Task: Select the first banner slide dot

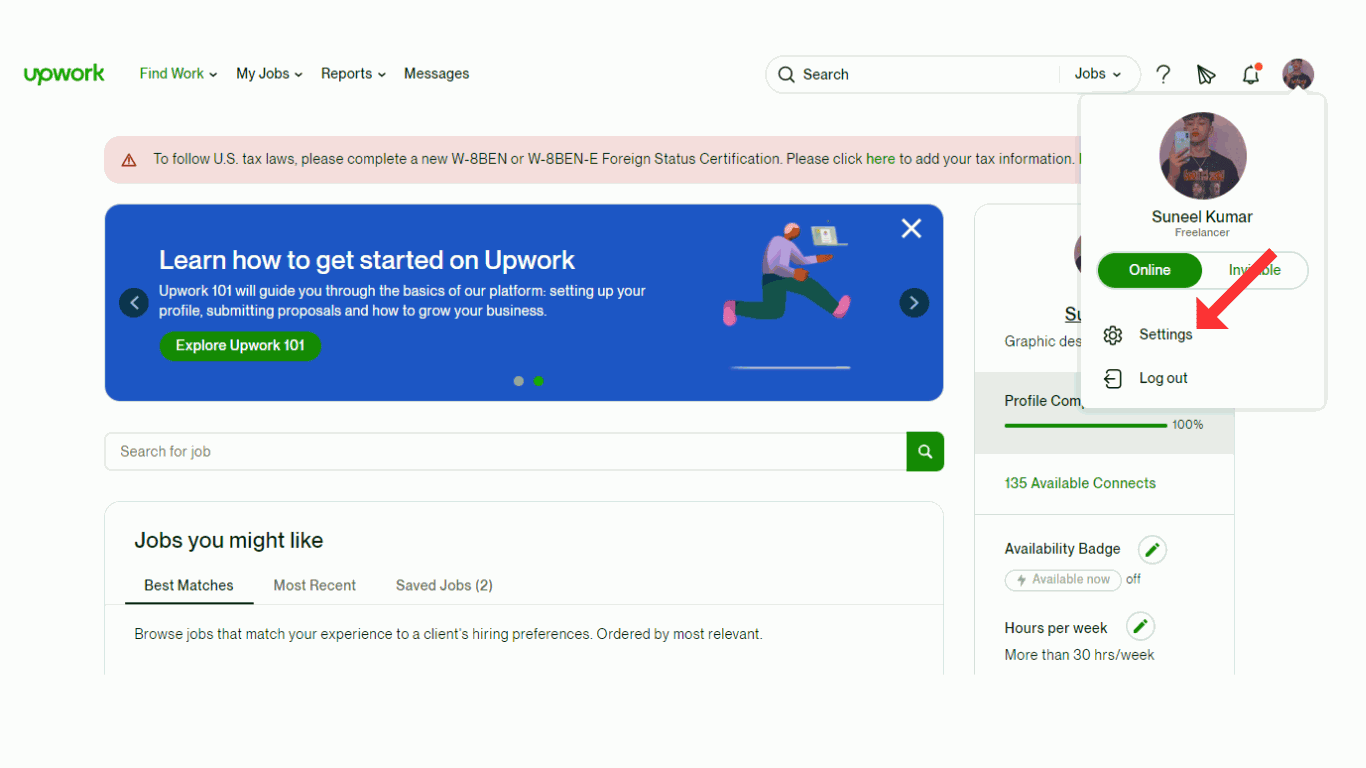Action: click(x=518, y=381)
